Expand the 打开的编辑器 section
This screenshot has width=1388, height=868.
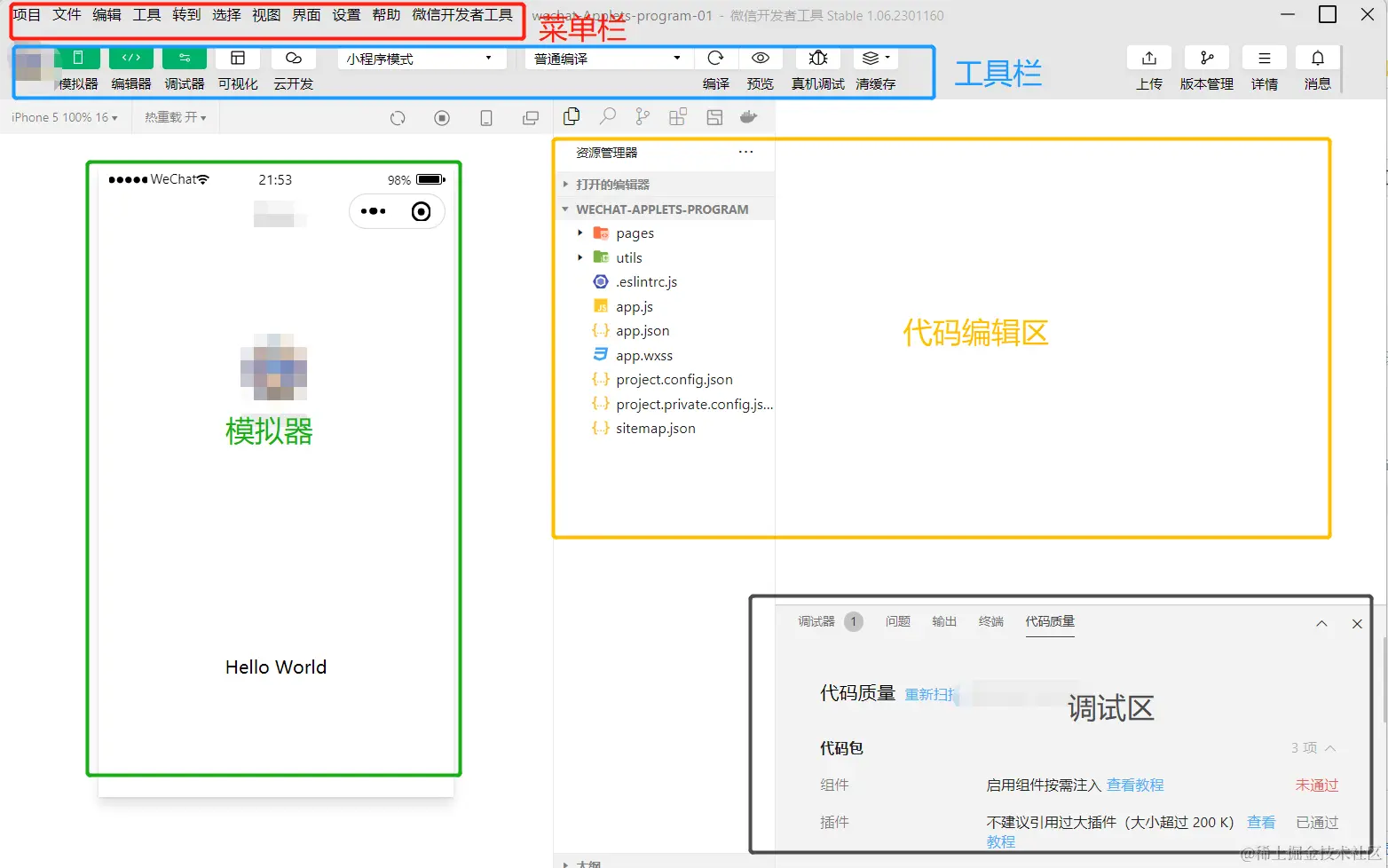click(x=664, y=185)
